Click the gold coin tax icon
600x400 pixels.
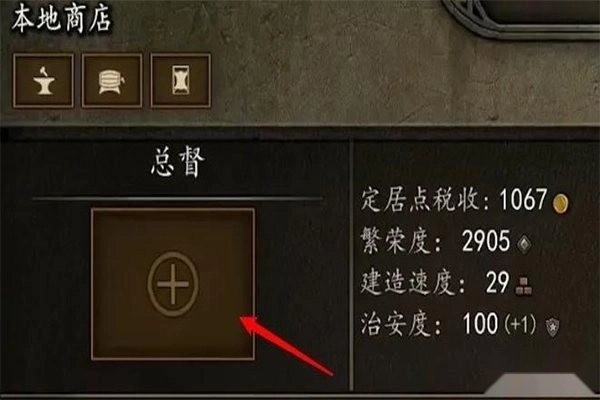click(561, 202)
